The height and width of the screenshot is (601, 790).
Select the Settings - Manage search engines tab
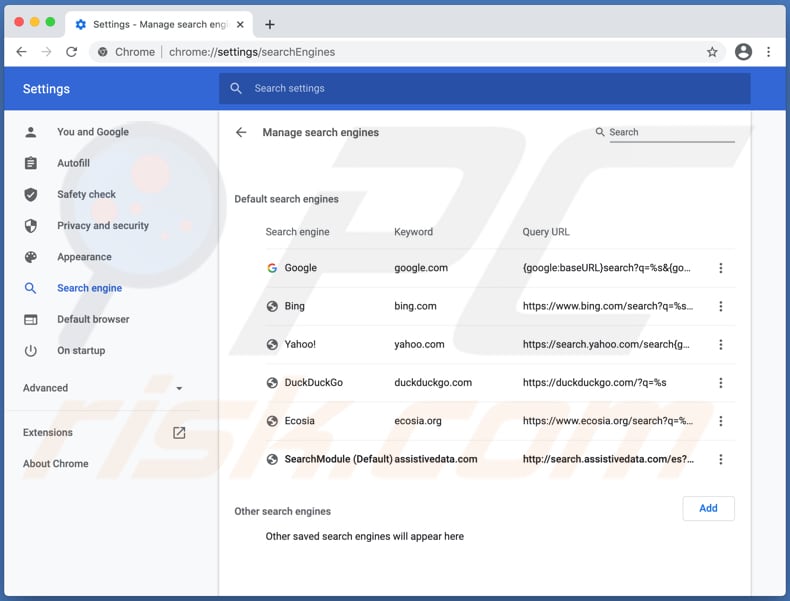[159, 24]
